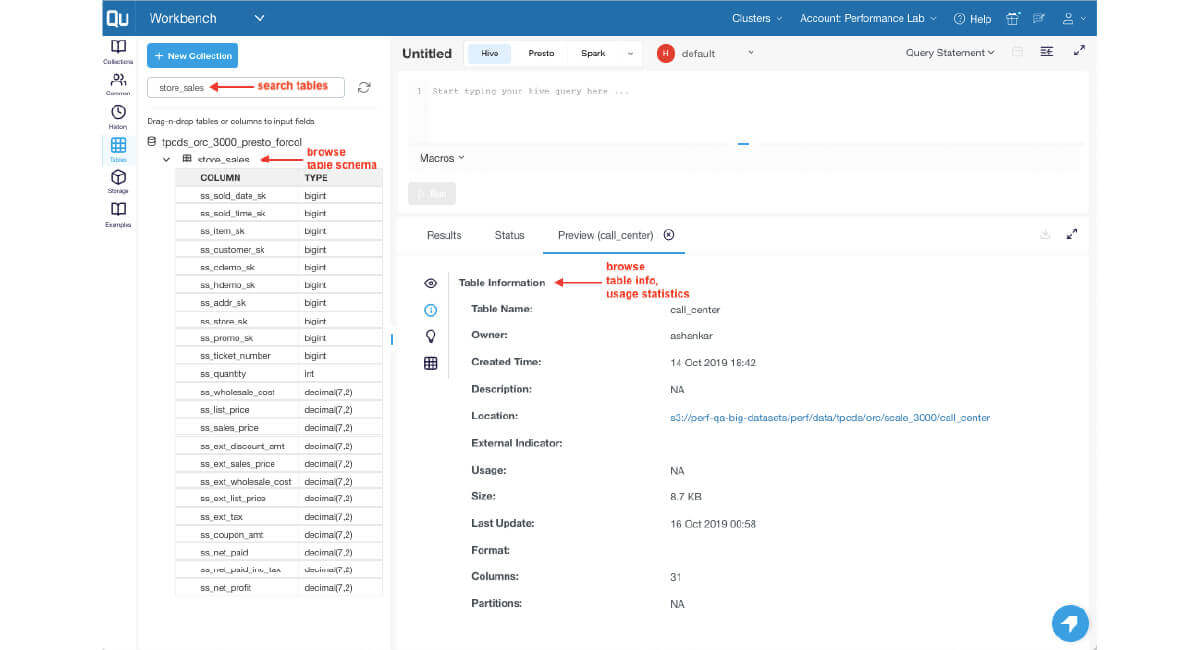This screenshot has width=1200, height=650.
Task: Click the format query icon
Action: click(1046, 52)
